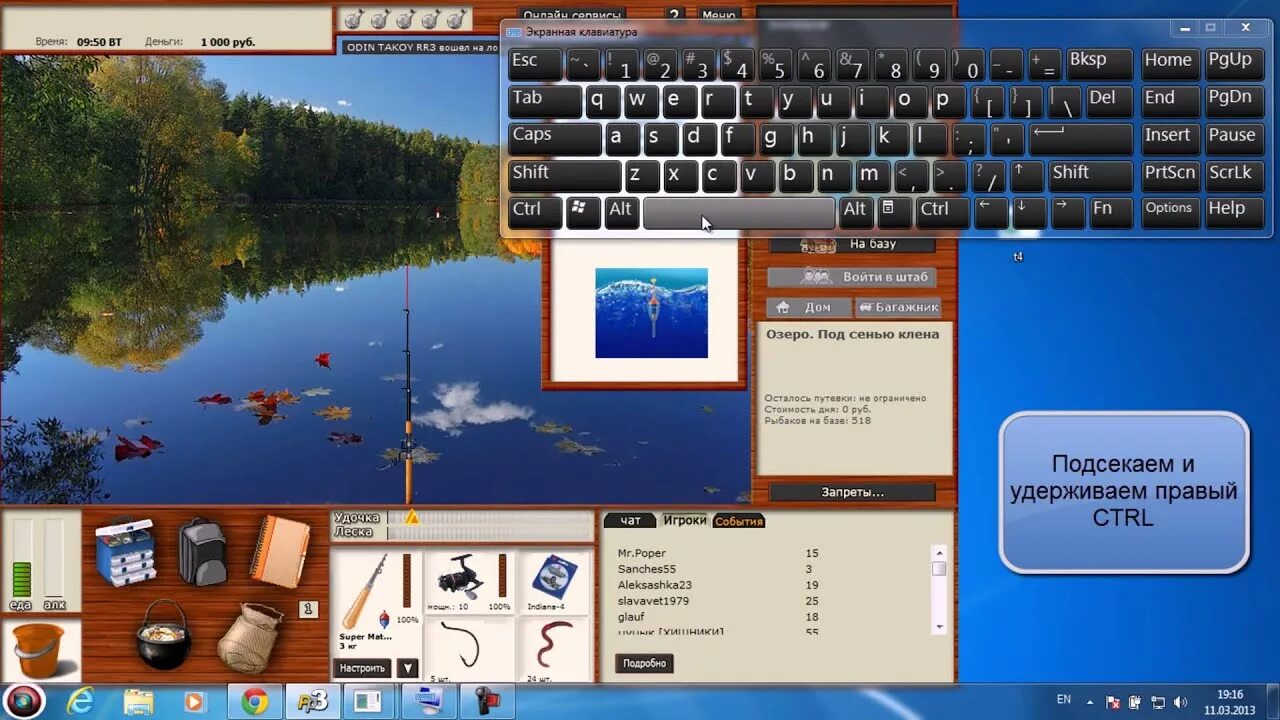
Task: Click the camcorder recorder taskbar icon
Action: (x=489, y=702)
